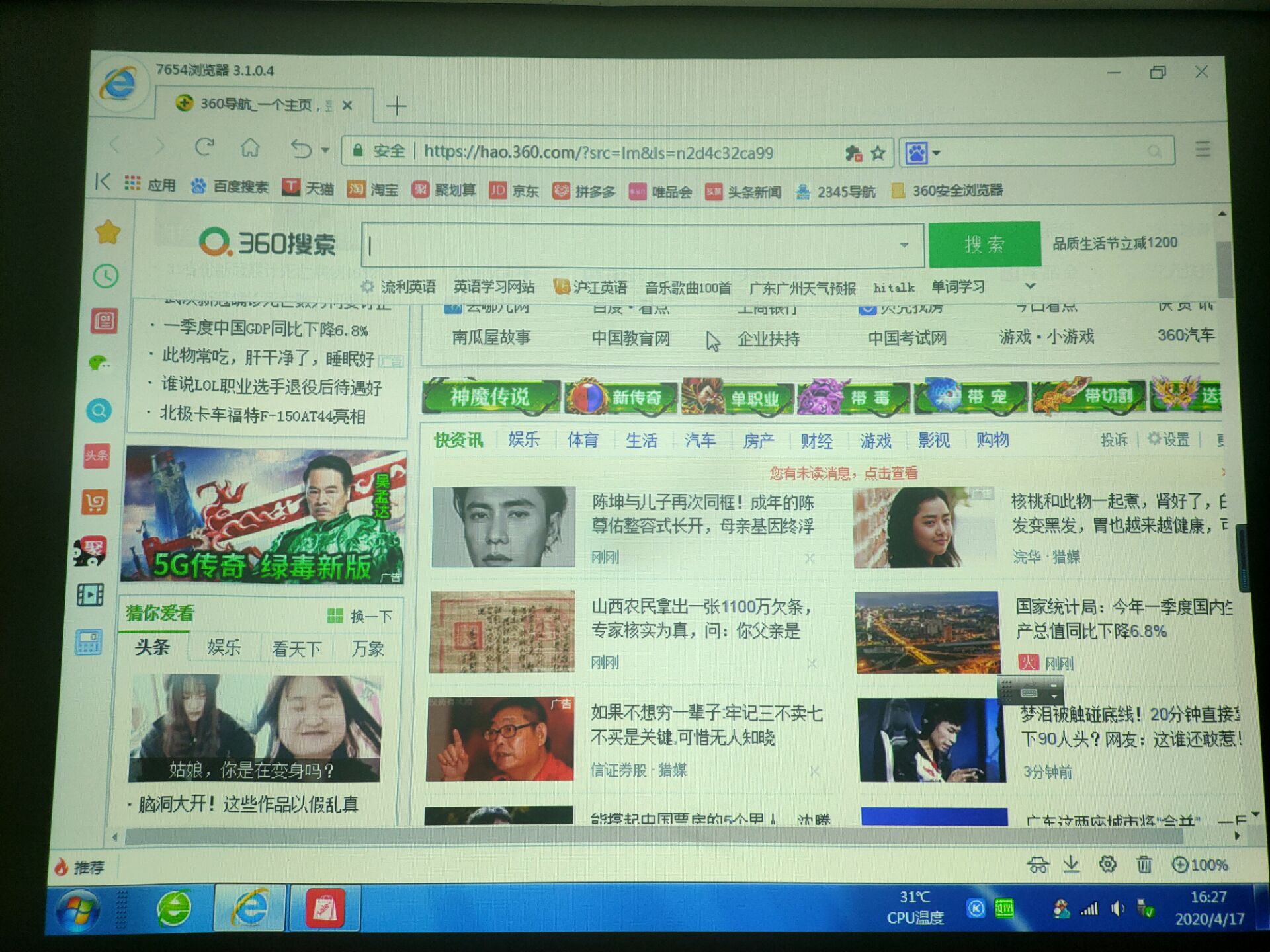Select the 看天下 tab under 猜你爱看
This screenshot has height=952, width=1270.
click(x=297, y=649)
